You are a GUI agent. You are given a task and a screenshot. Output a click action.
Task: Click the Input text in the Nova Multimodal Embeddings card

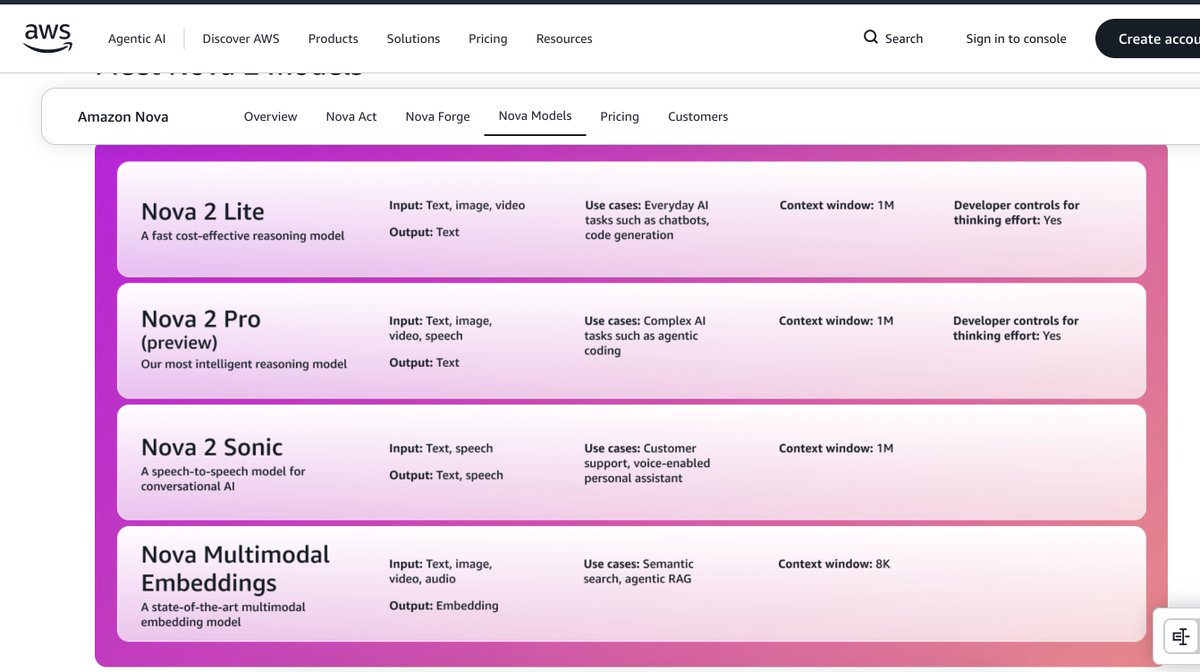[x=440, y=571]
